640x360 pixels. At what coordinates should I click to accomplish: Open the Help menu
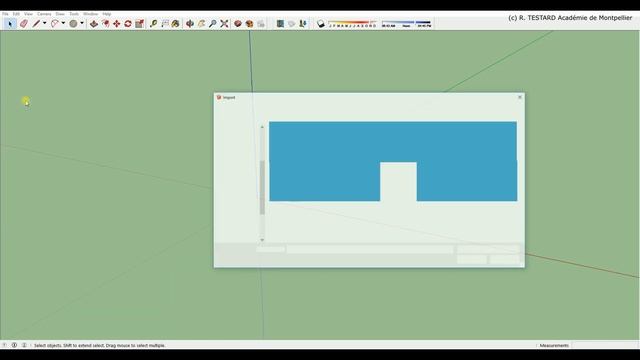107,14
